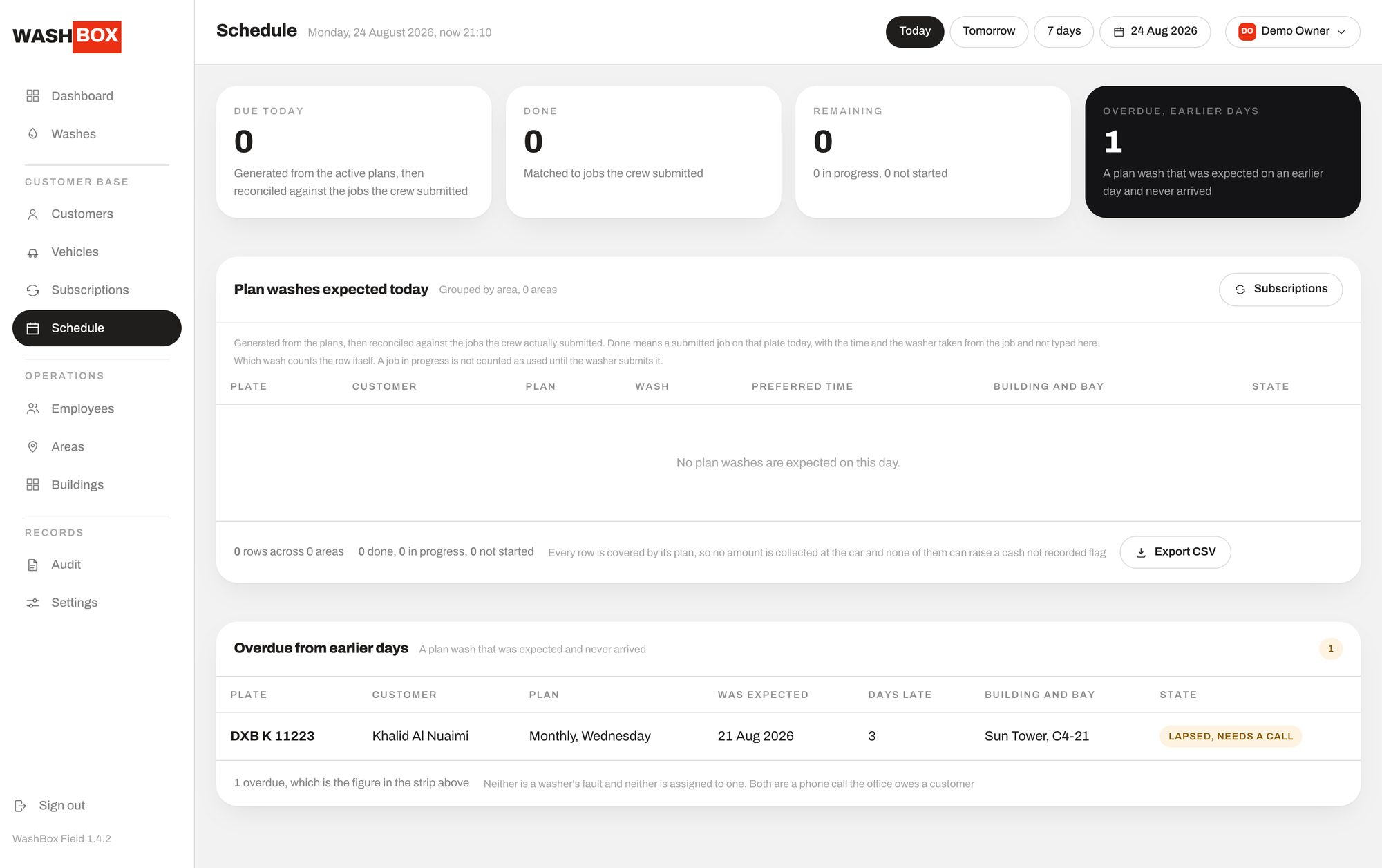This screenshot has height=868, width=1382.
Task: Click the Done summary card
Action: tap(643, 152)
